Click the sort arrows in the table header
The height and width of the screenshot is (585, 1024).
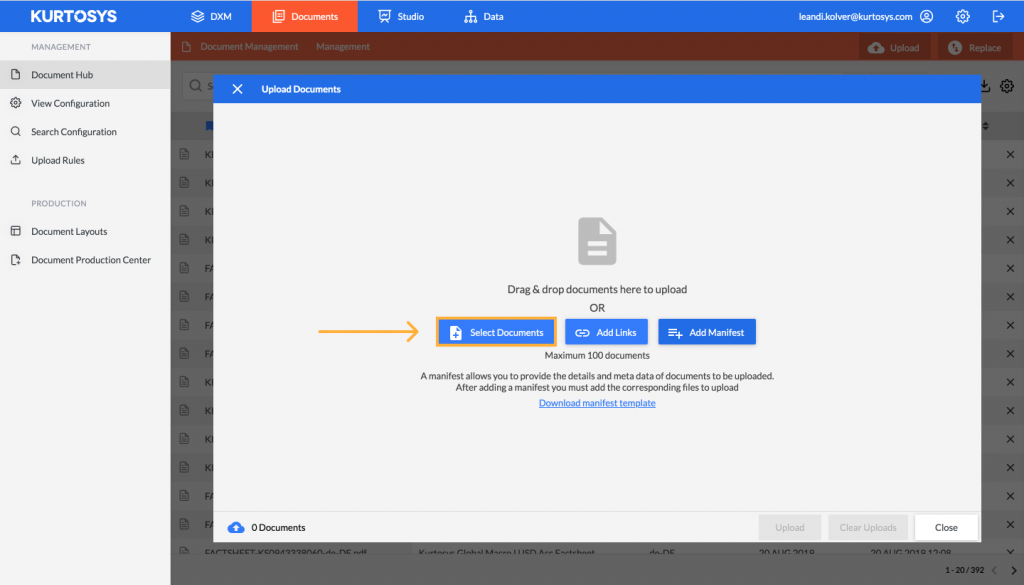[x=985, y=126]
